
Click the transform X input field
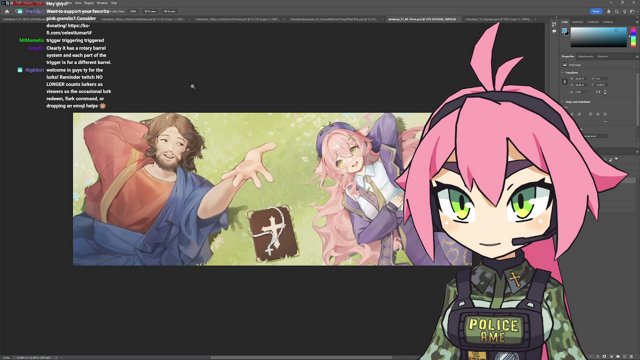point(602,79)
